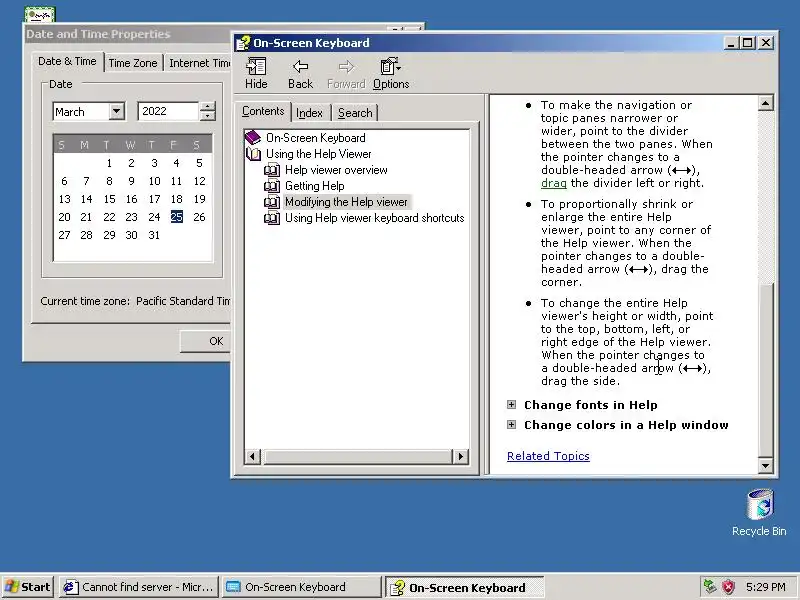Click the topic pane scroll-down arrow
Screen dimensions: 800x600
point(766,465)
